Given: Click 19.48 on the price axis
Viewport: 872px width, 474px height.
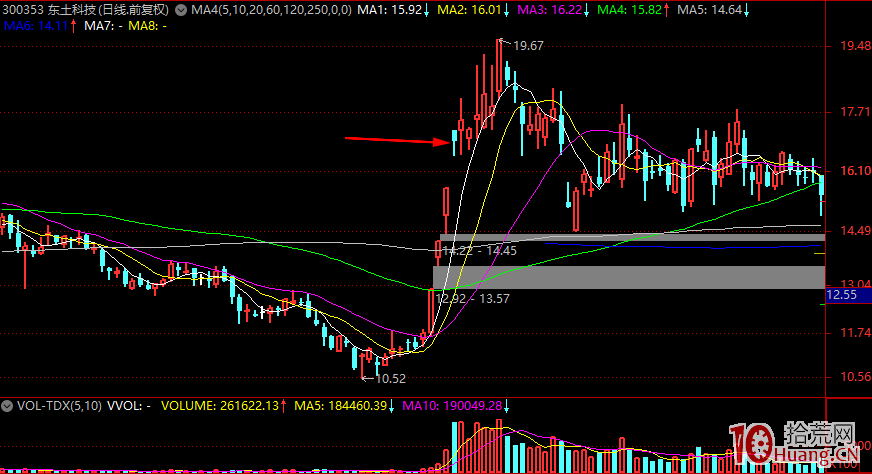Looking at the screenshot, I should coord(855,46).
